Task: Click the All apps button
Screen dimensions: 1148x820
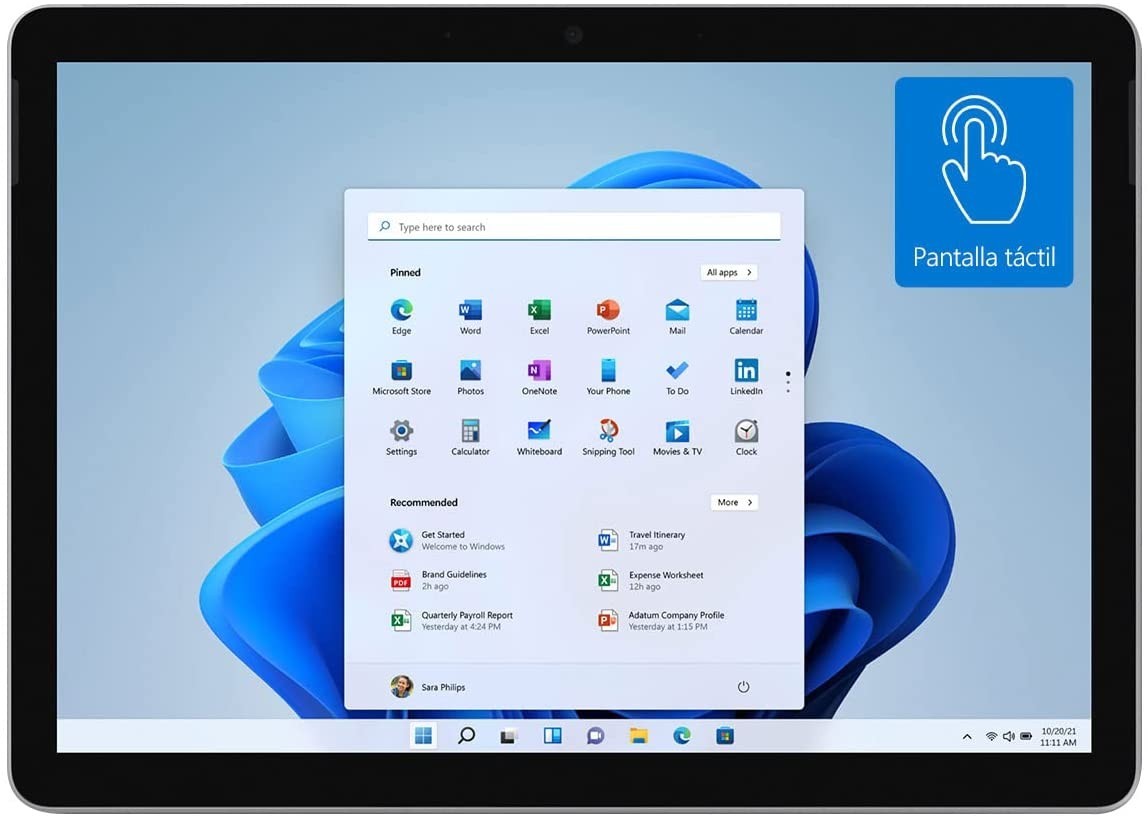Action: click(x=729, y=272)
